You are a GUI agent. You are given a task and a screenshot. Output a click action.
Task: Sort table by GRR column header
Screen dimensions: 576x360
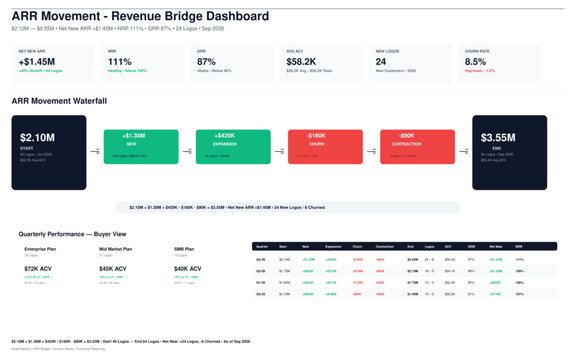471,246
